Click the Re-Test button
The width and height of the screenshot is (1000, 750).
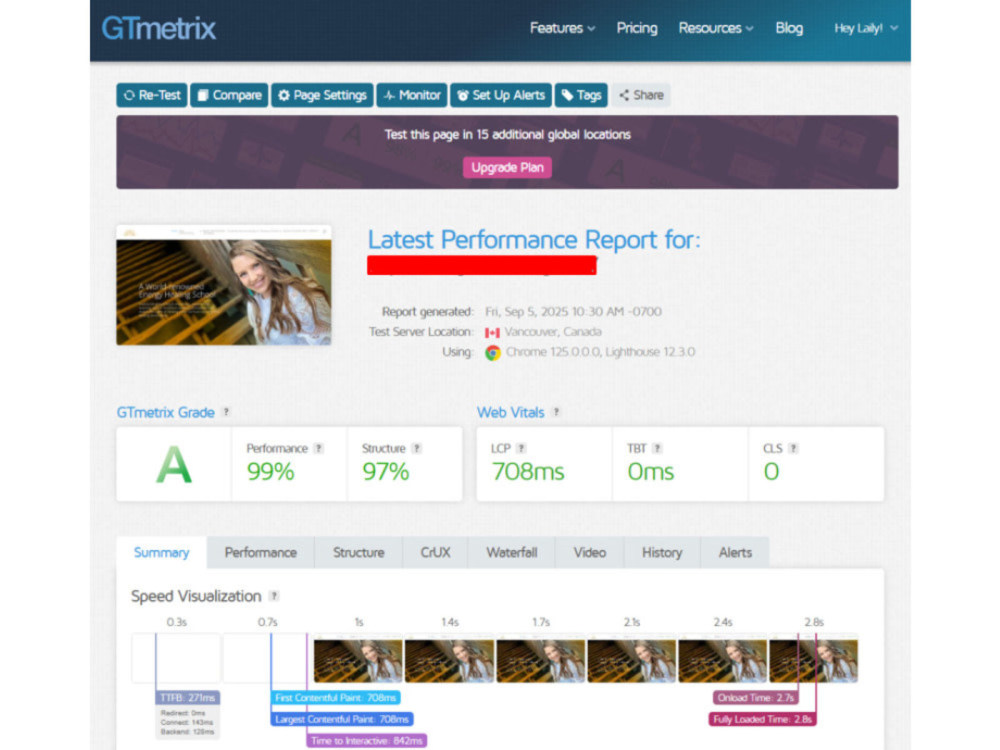pyautogui.click(x=152, y=95)
